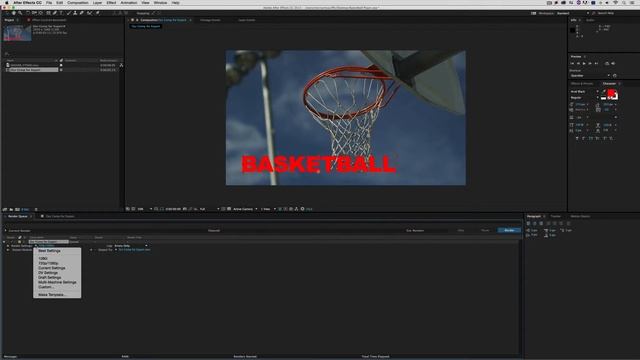The image size is (640, 360).
Task: Select the Eraser tool
Action: pyautogui.click(x=81, y=13)
